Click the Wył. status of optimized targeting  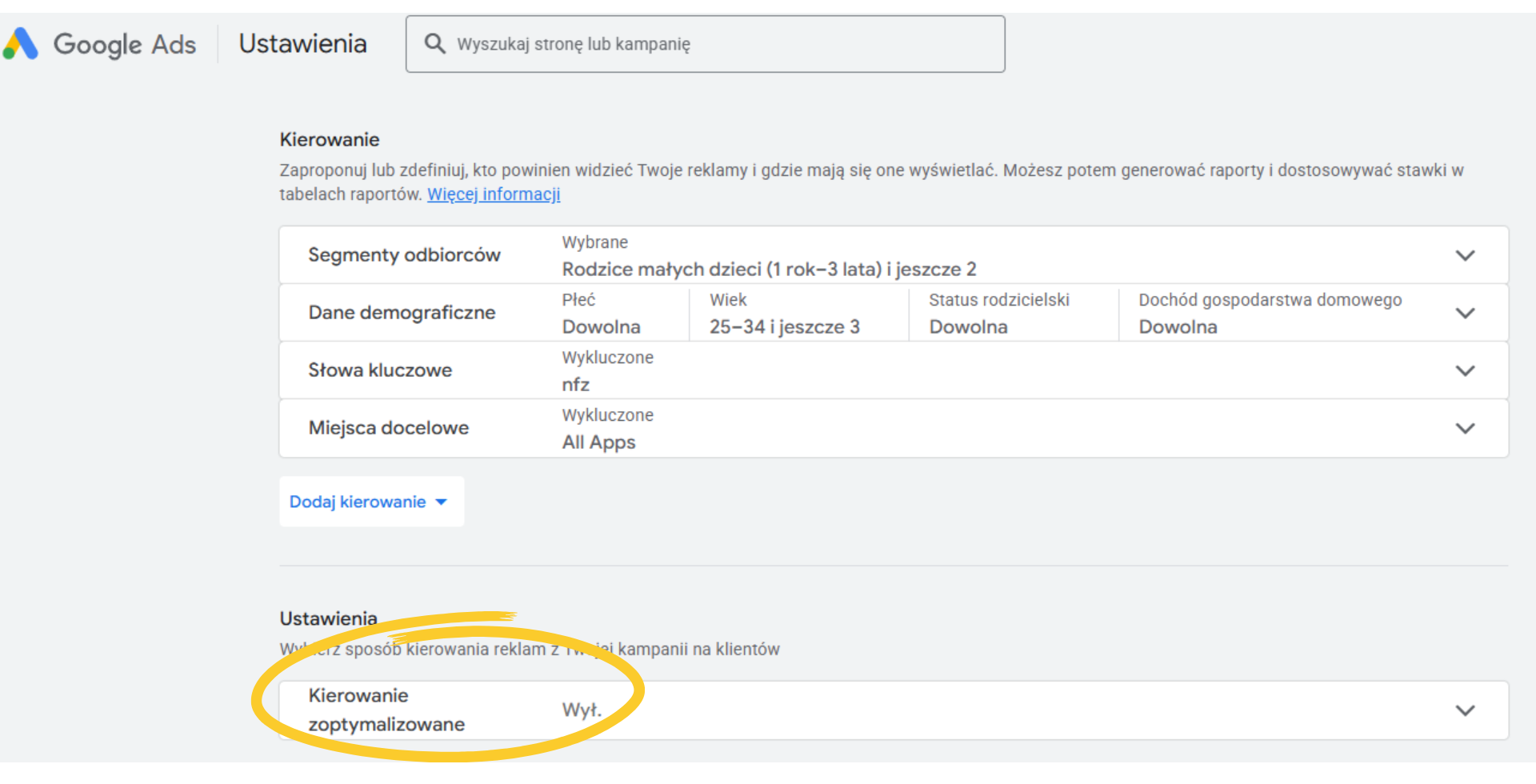pyautogui.click(x=582, y=710)
